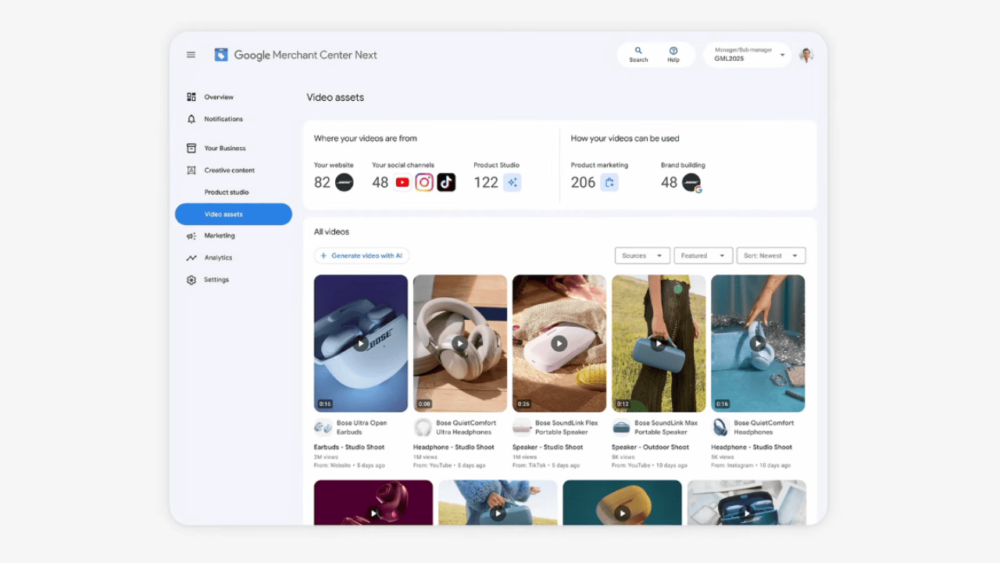The image size is (1000, 563).
Task: Open the user profile avatar
Action: click(806, 55)
